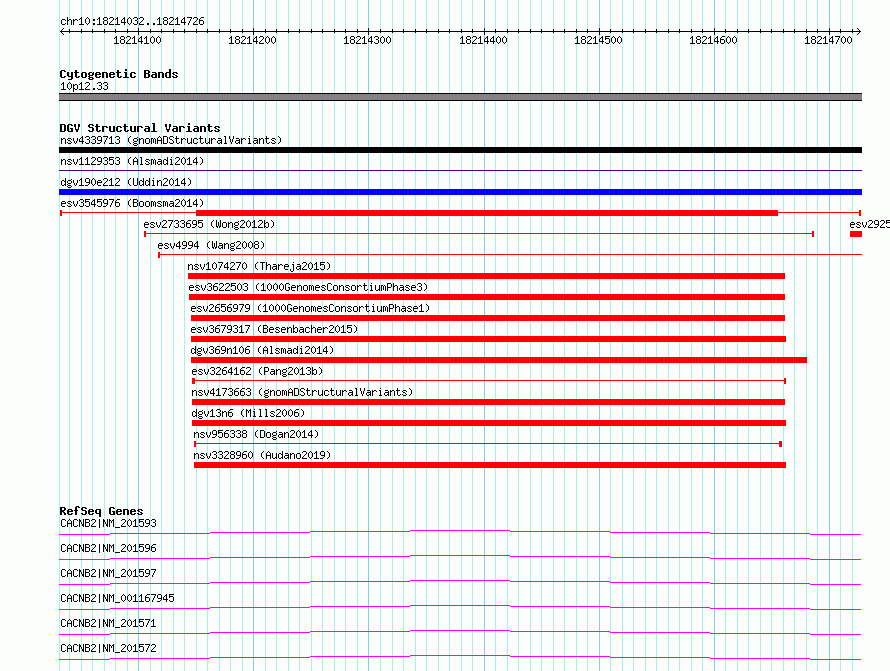
Task: Click the black nsv4339713 variant bar
Action: click(460, 150)
